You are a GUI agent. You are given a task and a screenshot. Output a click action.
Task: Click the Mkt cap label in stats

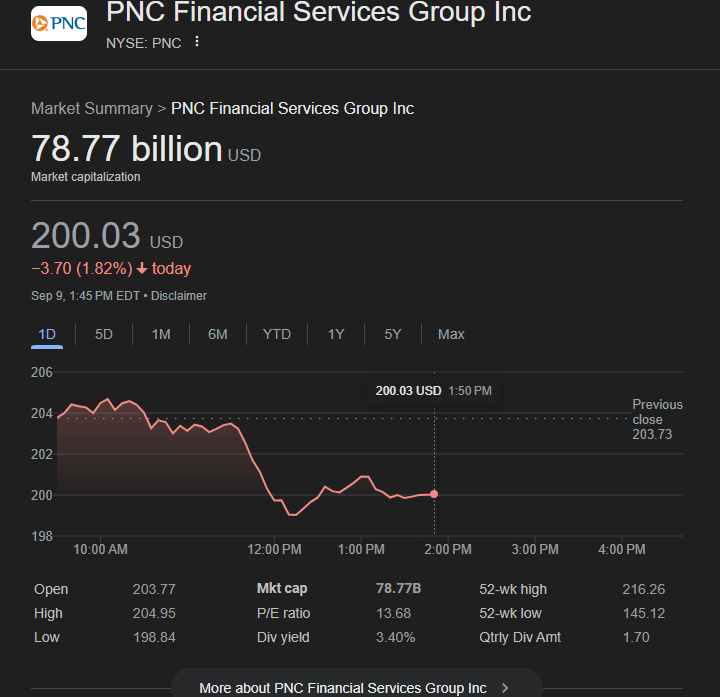[282, 589]
